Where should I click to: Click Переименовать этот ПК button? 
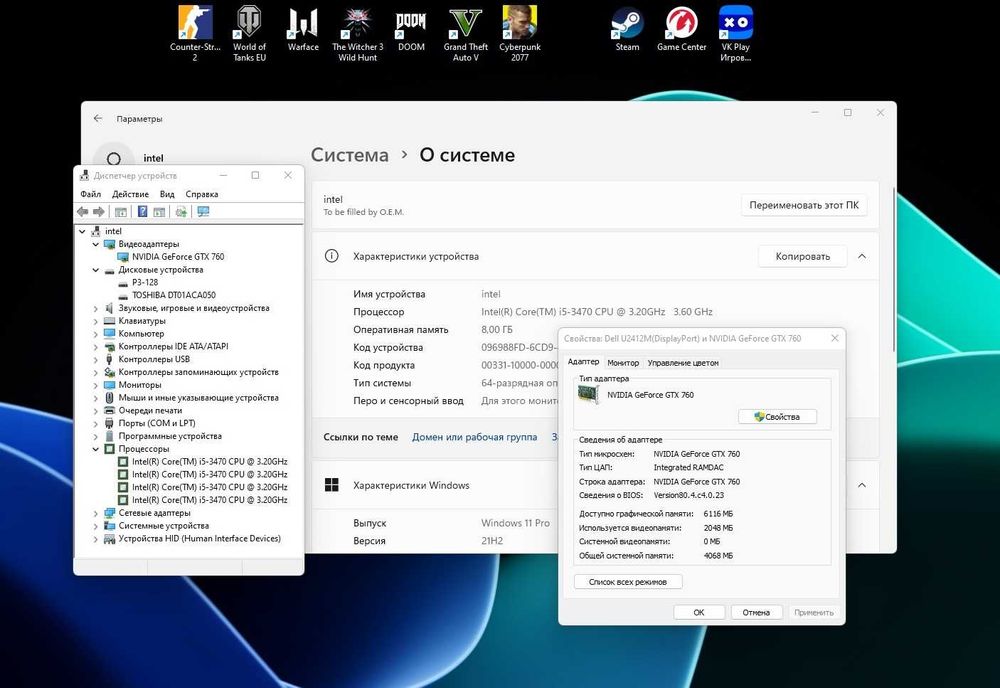tap(804, 205)
